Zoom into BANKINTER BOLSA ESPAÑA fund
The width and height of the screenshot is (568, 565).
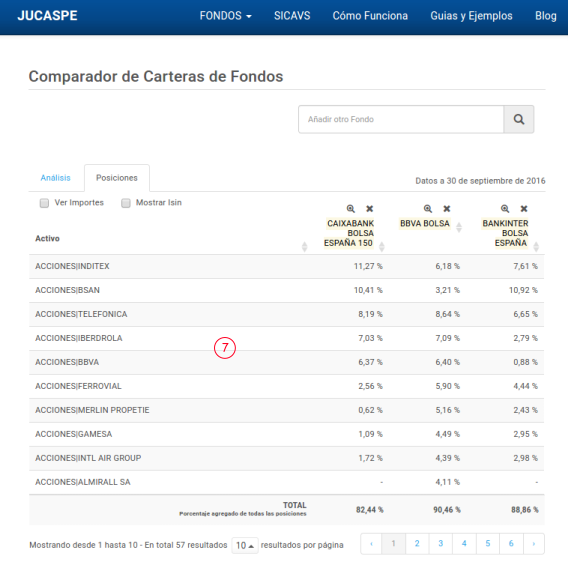tap(505, 209)
